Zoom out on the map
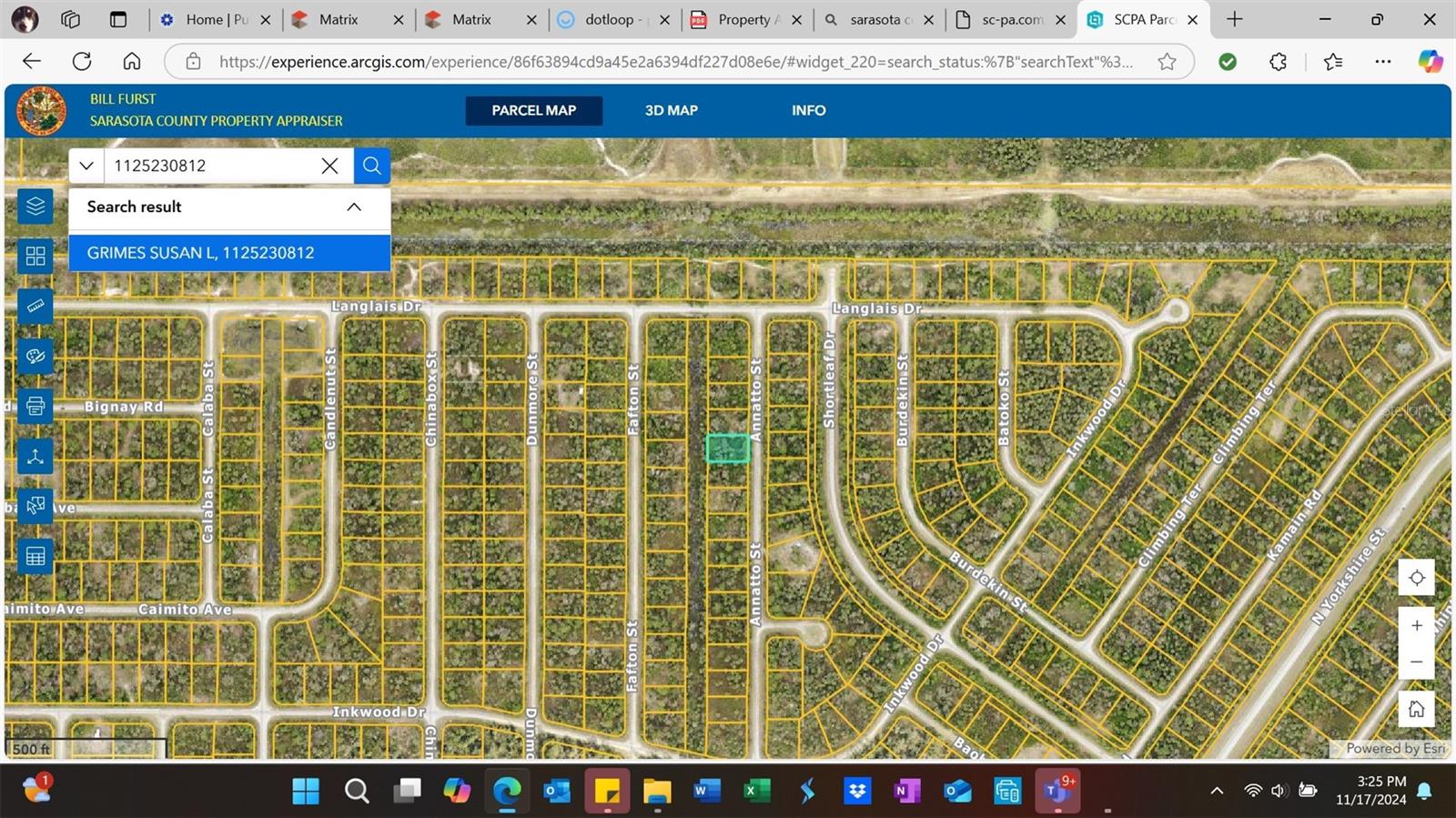Image resolution: width=1456 pixels, height=818 pixels. pyautogui.click(x=1416, y=661)
